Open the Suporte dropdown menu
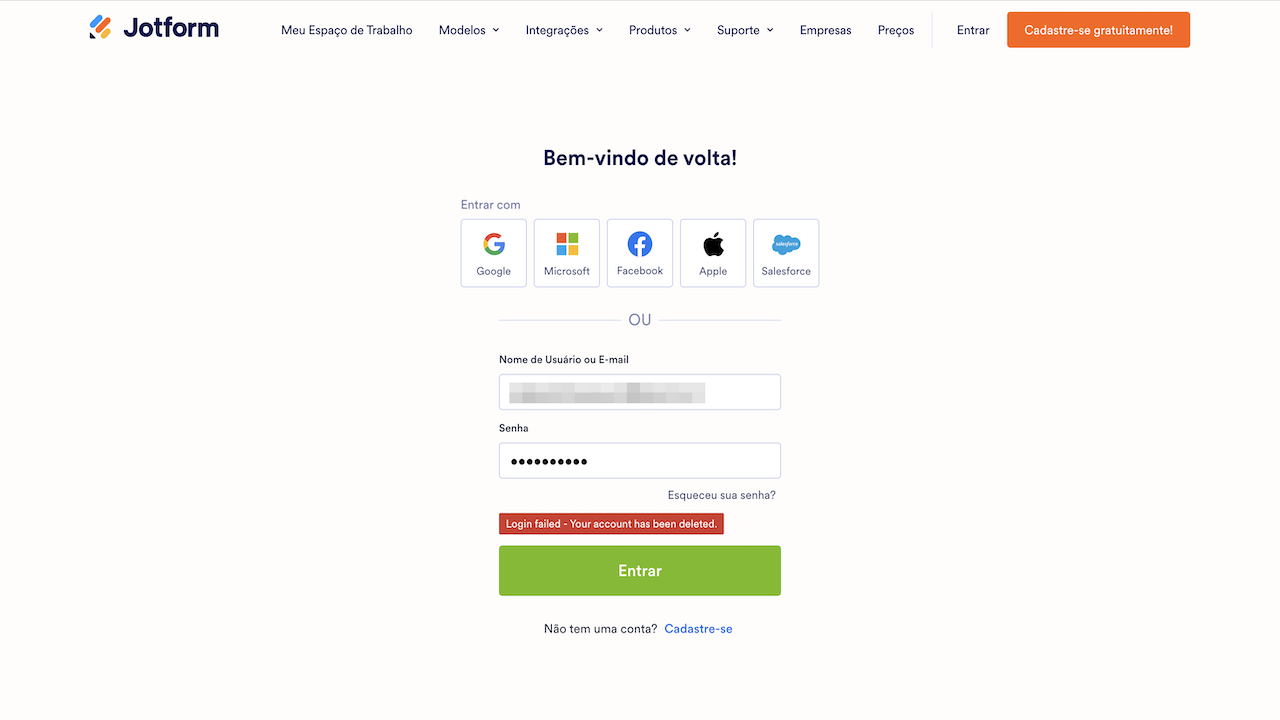Viewport: 1280px width, 720px height. (x=745, y=30)
